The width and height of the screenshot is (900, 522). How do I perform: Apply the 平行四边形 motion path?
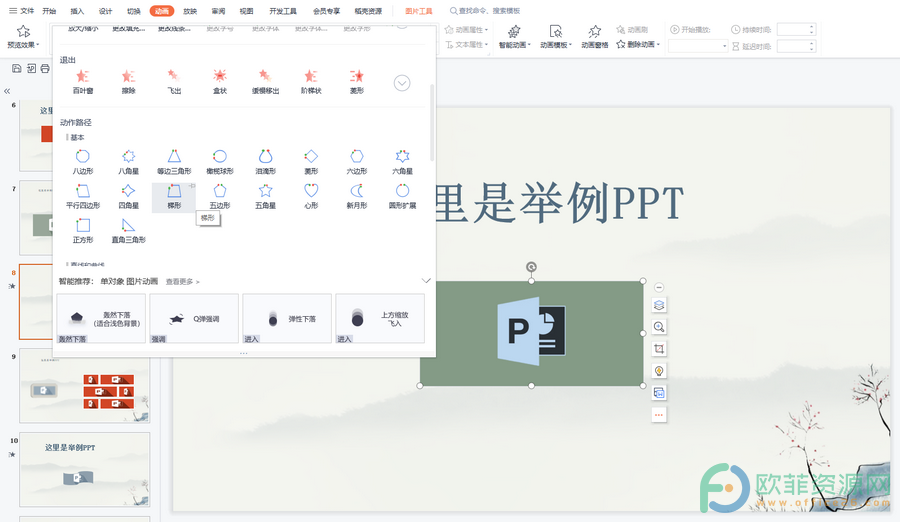(x=83, y=196)
